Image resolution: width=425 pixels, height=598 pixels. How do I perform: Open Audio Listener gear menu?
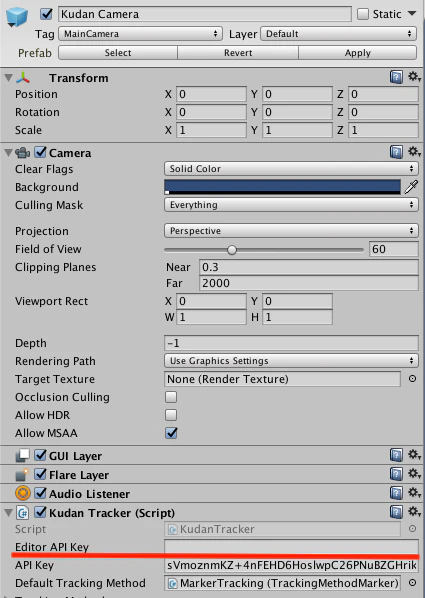(x=414, y=492)
